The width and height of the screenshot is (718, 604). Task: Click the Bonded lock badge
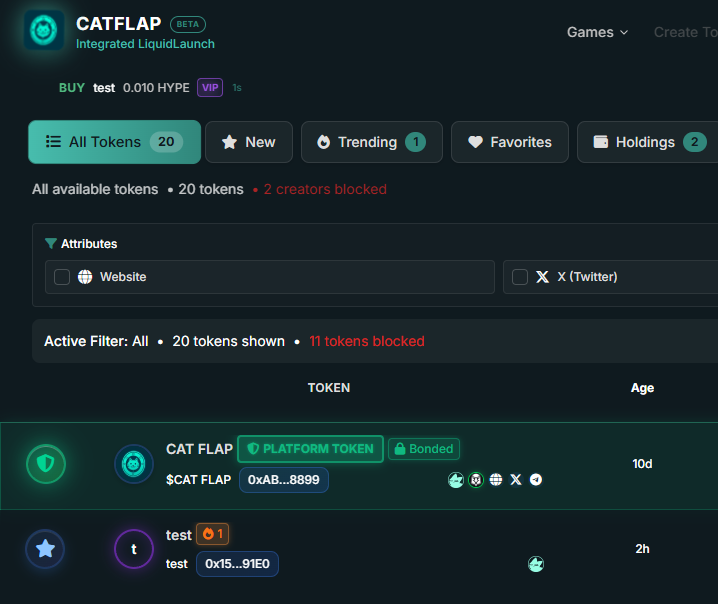coord(424,449)
